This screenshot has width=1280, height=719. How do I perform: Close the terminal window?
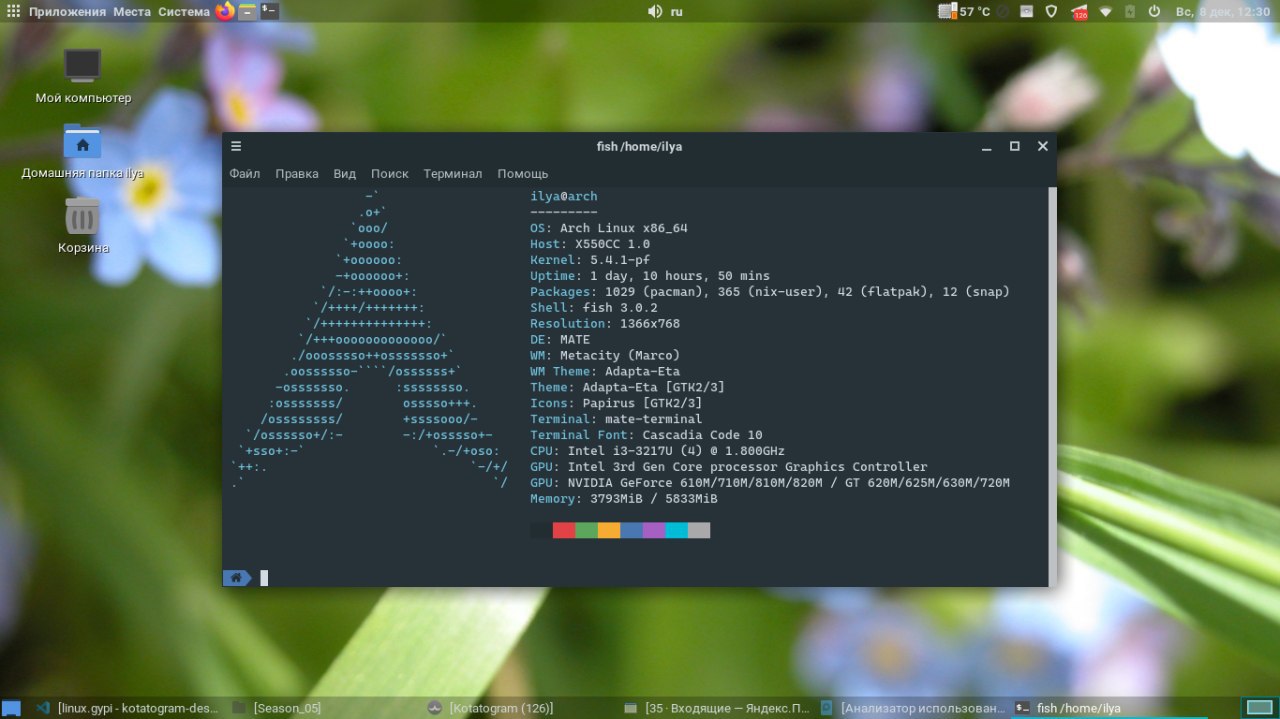click(x=1042, y=146)
